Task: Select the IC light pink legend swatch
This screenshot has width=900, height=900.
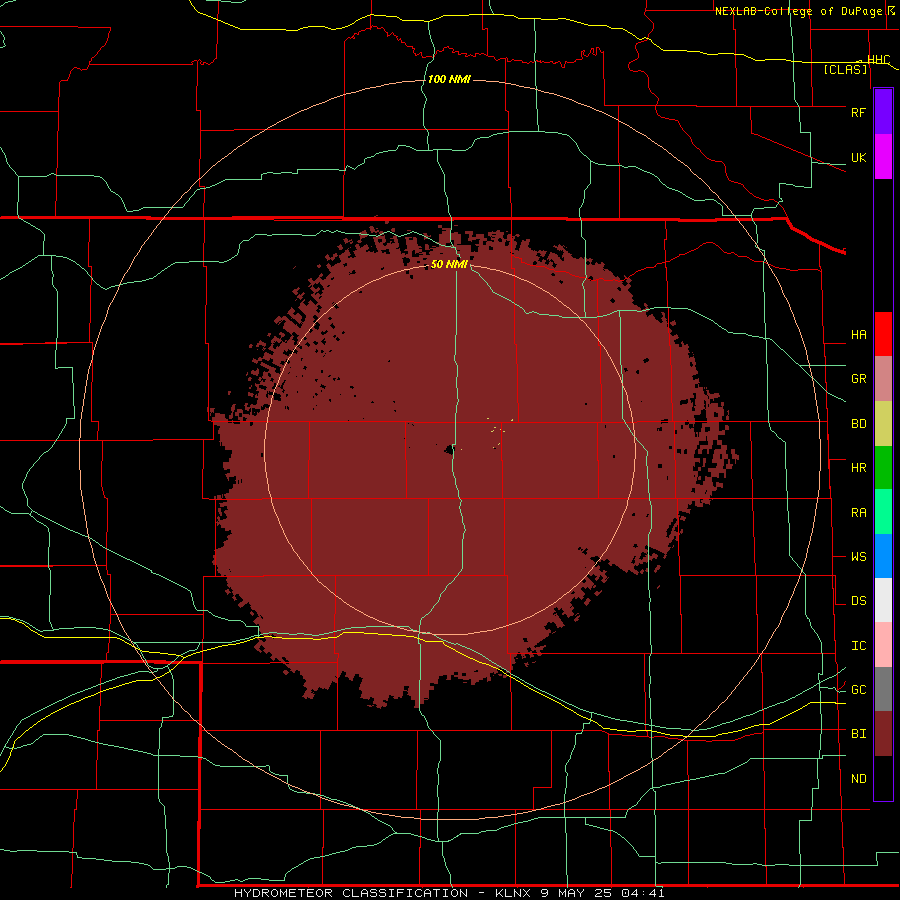Action: (x=883, y=645)
